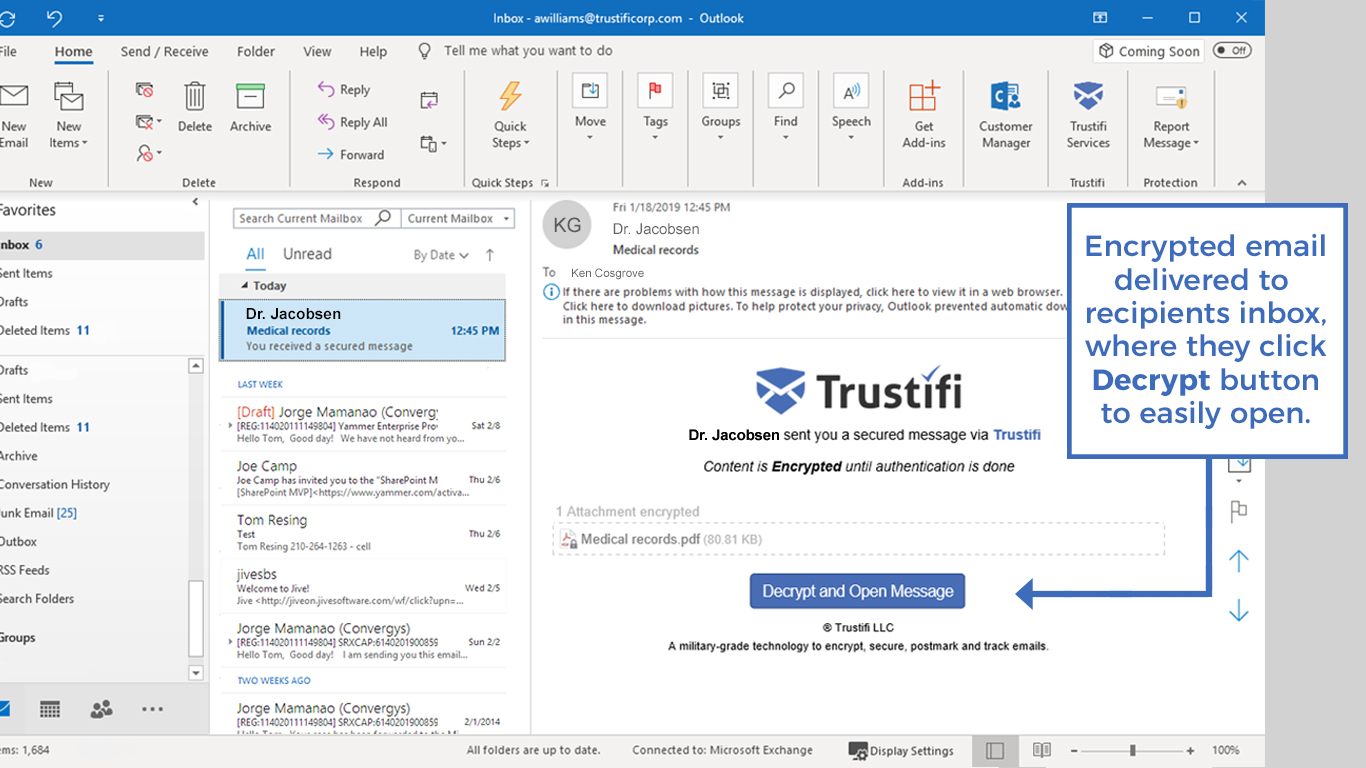
Task: Open the Find magnifier icon
Action: 786,92
